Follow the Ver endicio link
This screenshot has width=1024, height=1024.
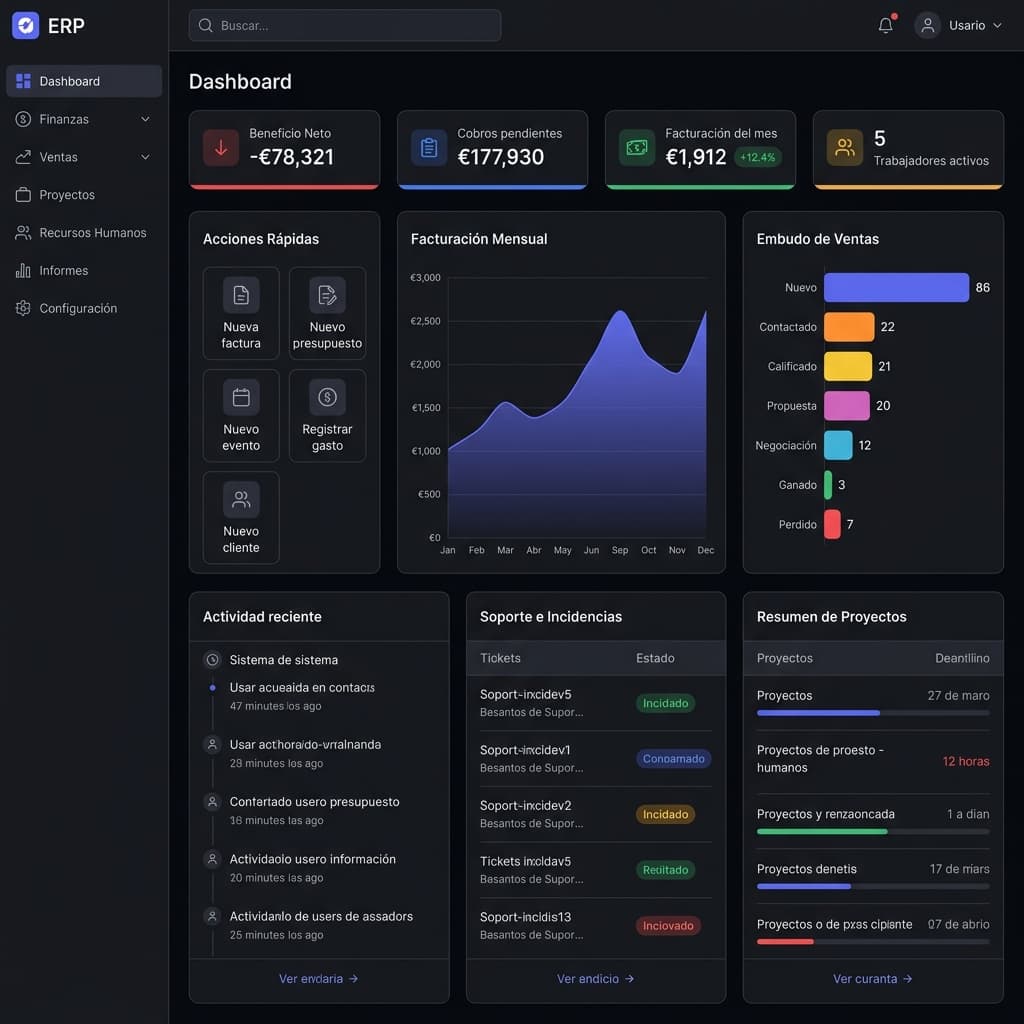click(595, 978)
